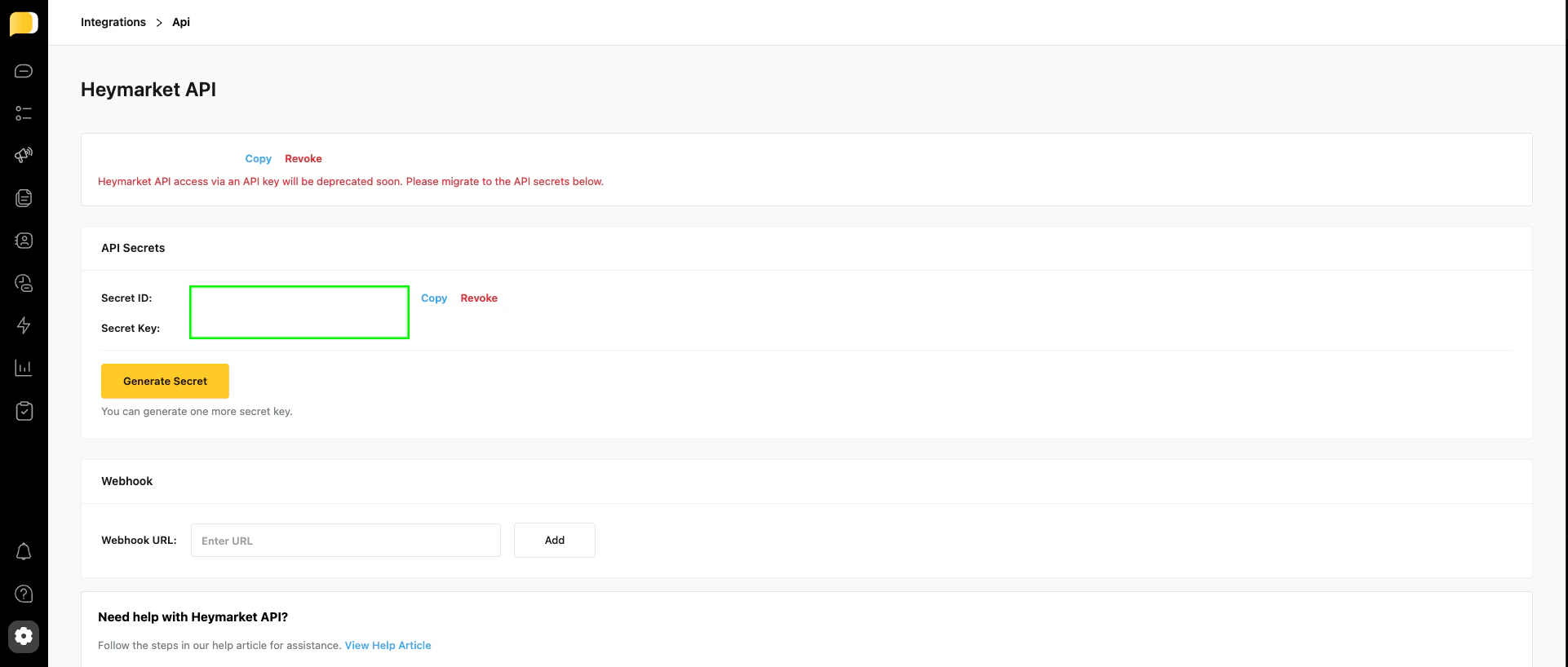Click 'Need help with Heymarket API?' heading
This screenshot has width=1568, height=667.
click(x=193, y=617)
